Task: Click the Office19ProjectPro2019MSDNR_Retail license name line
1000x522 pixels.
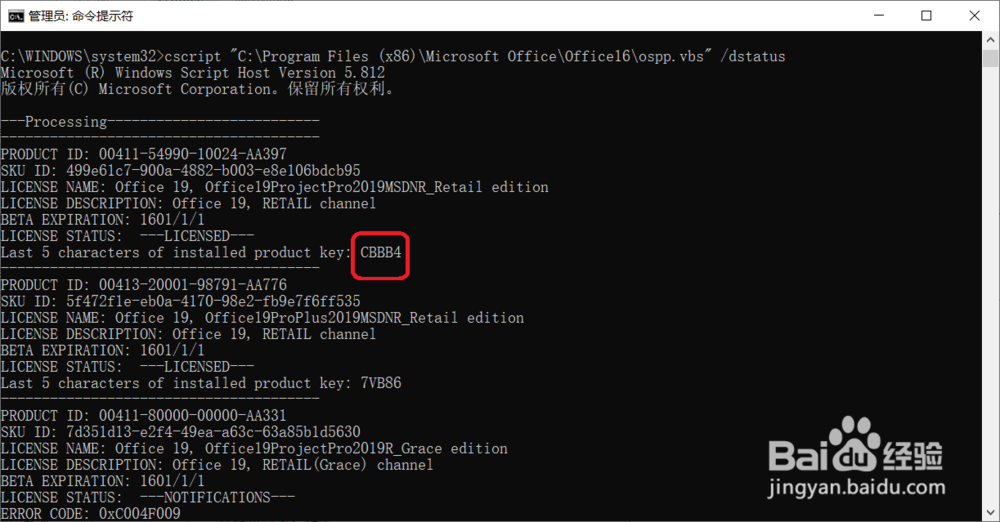Action: point(275,188)
